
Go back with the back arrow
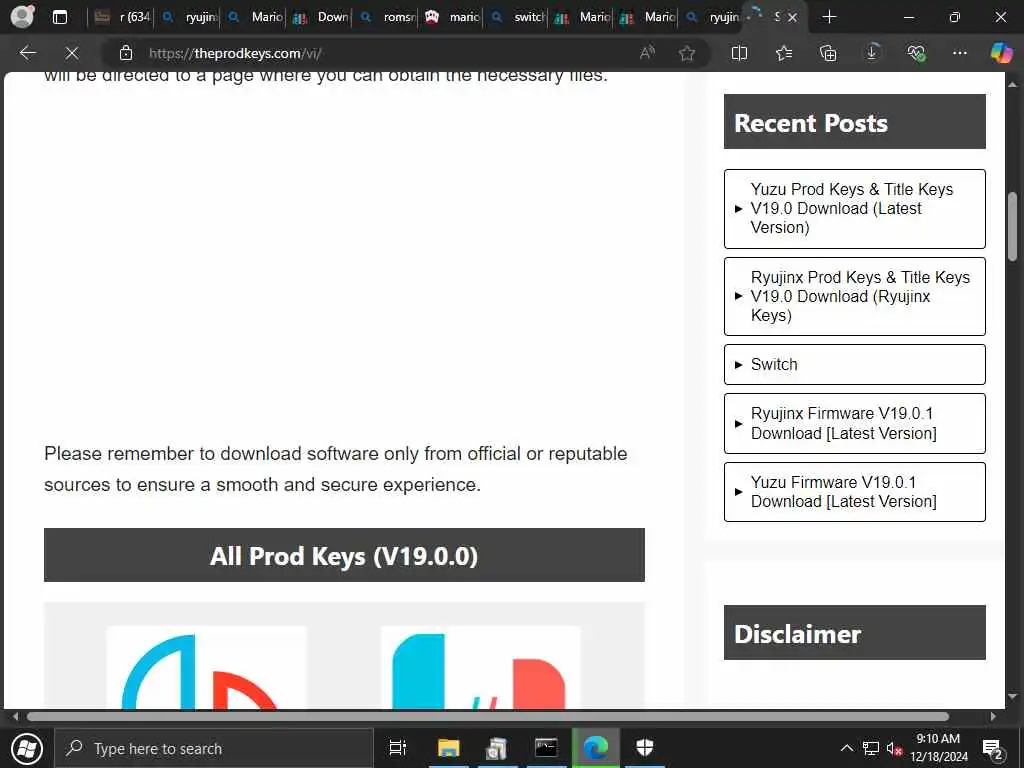coord(27,53)
